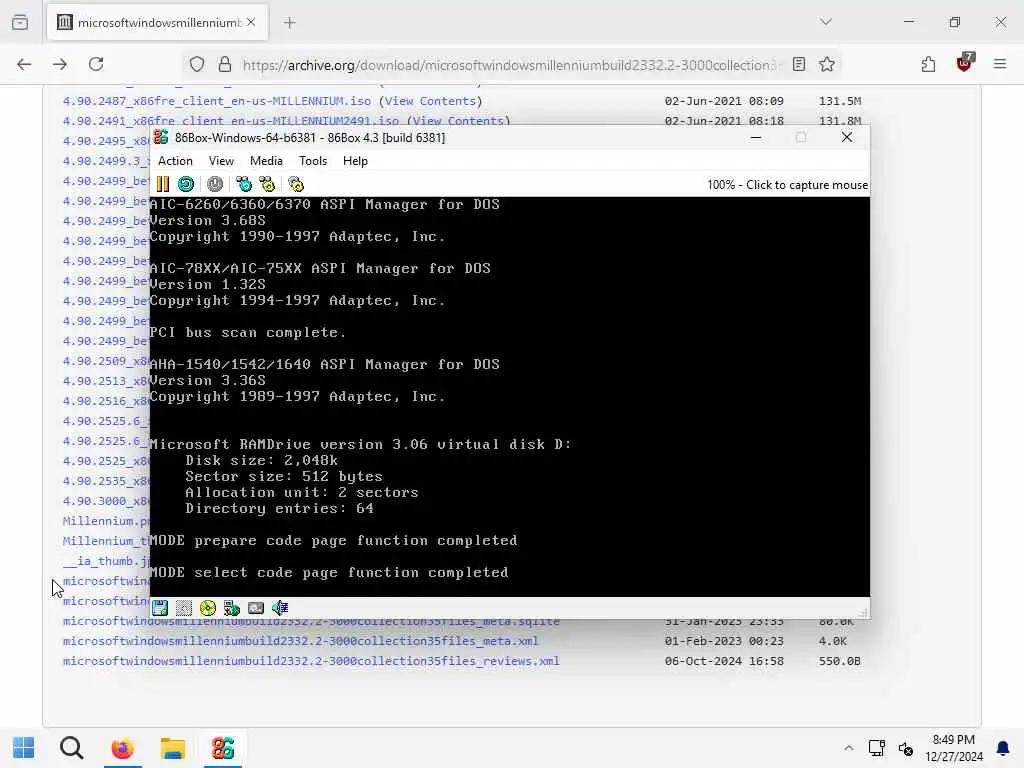Viewport: 1024px width, 768px height.
Task: Open the Media menu in 86Box
Action: click(x=266, y=161)
